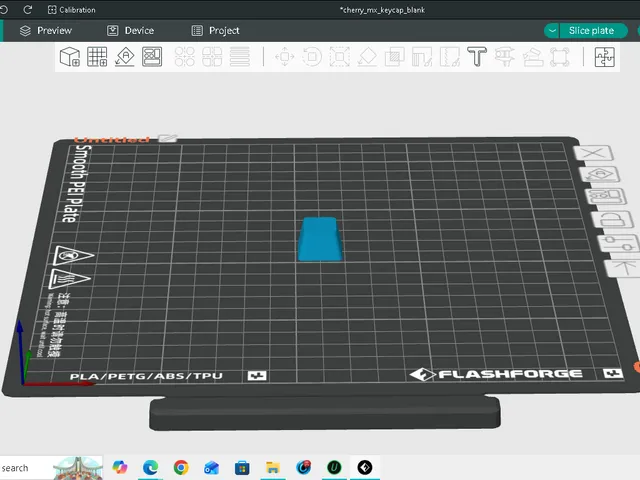The image size is (640, 480).
Task: Remove the plate with X icon
Action: 593,153
